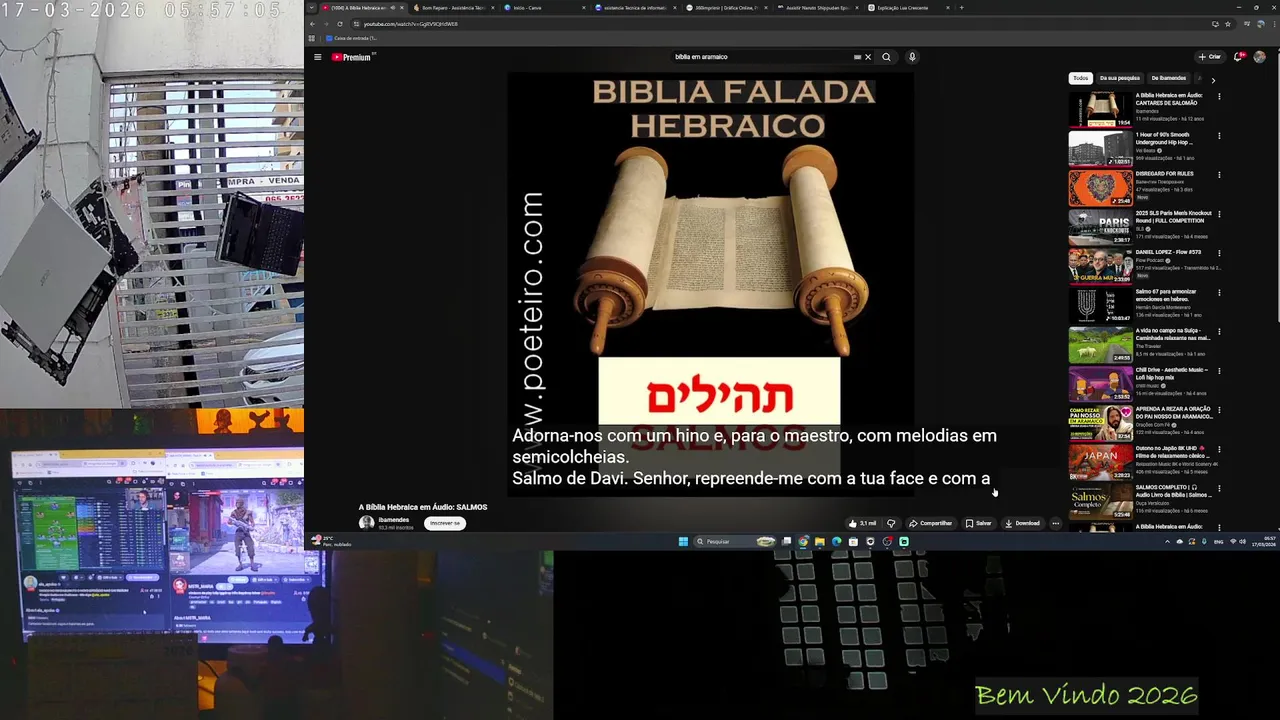
Task: Click the youtube.com address bar
Action: click(x=780, y=23)
